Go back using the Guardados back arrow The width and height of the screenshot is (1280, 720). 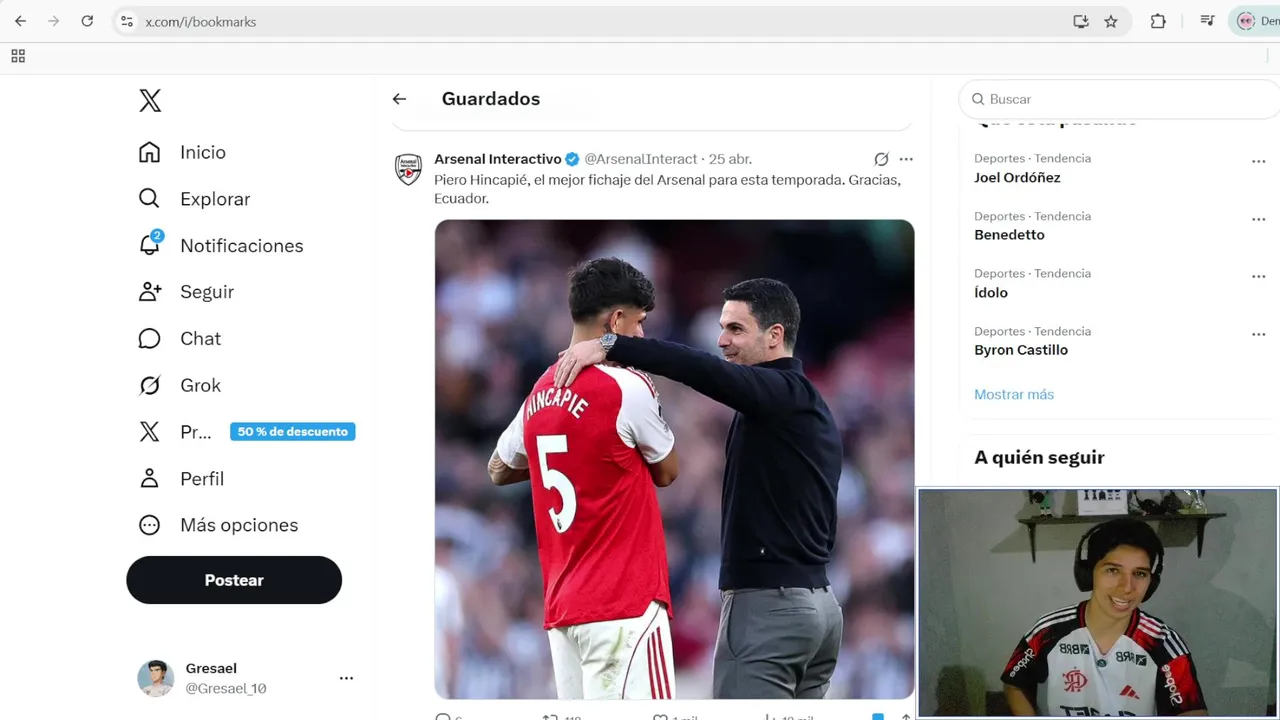[x=399, y=99]
